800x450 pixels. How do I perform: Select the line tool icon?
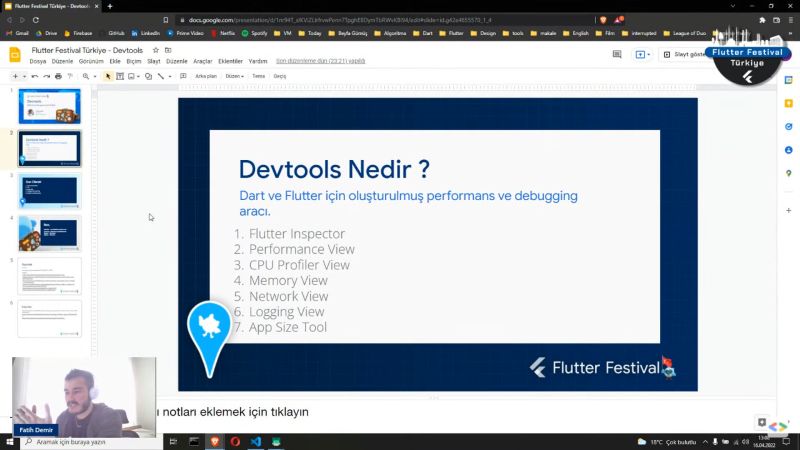161,76
